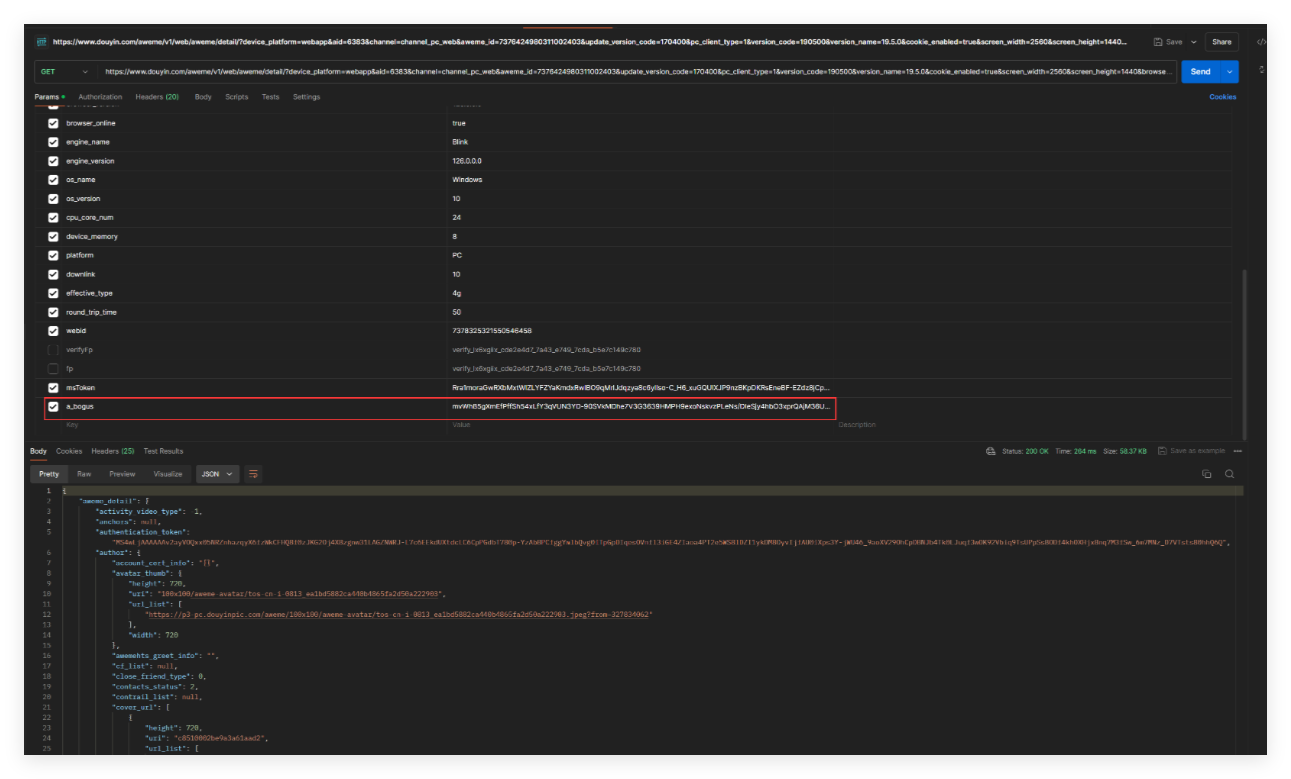Search the response using the magnifier icon
Screen dimensions: 1291x779
(x=1230, y=474)
